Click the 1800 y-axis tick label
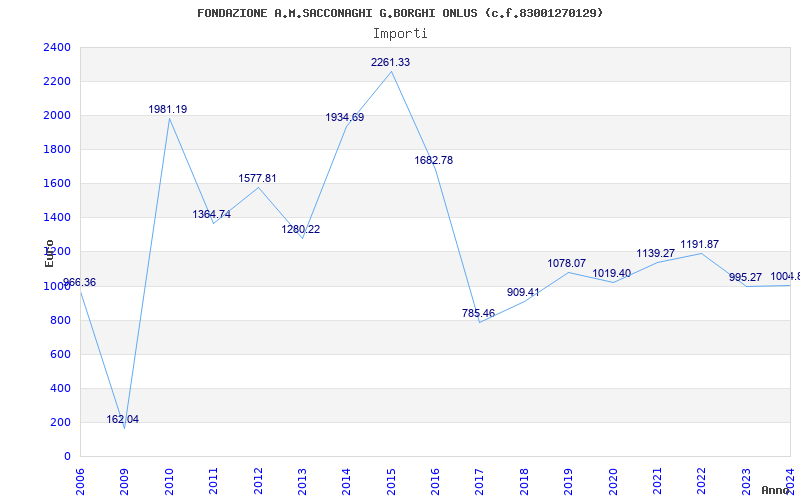This screenshot has height=500, width=800. [x=57, y=149]
